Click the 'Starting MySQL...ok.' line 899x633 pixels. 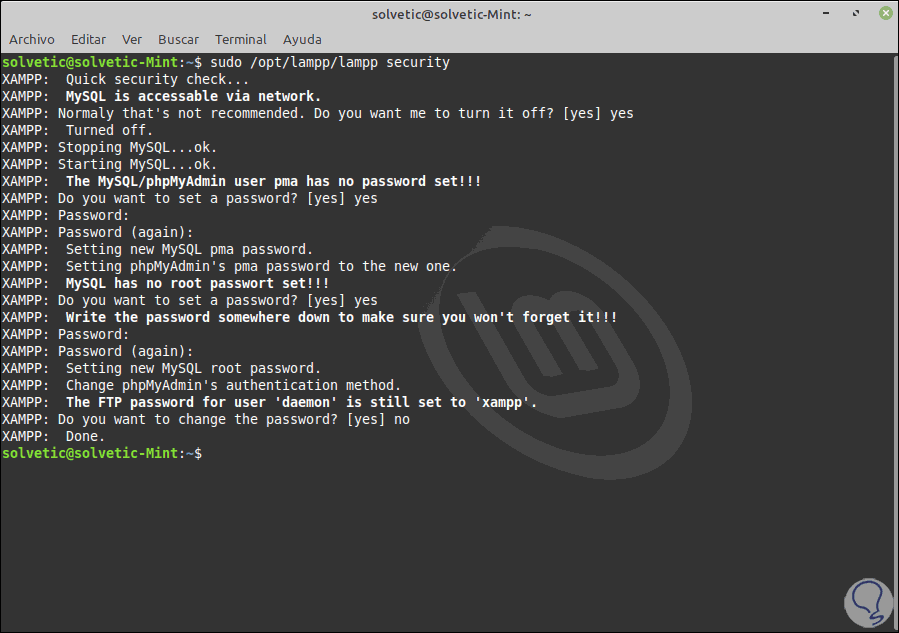tap(110, 165)
